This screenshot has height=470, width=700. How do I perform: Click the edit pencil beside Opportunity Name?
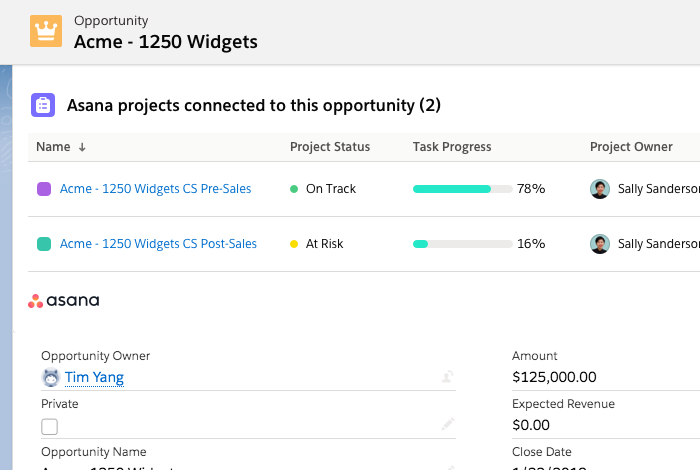448,466
